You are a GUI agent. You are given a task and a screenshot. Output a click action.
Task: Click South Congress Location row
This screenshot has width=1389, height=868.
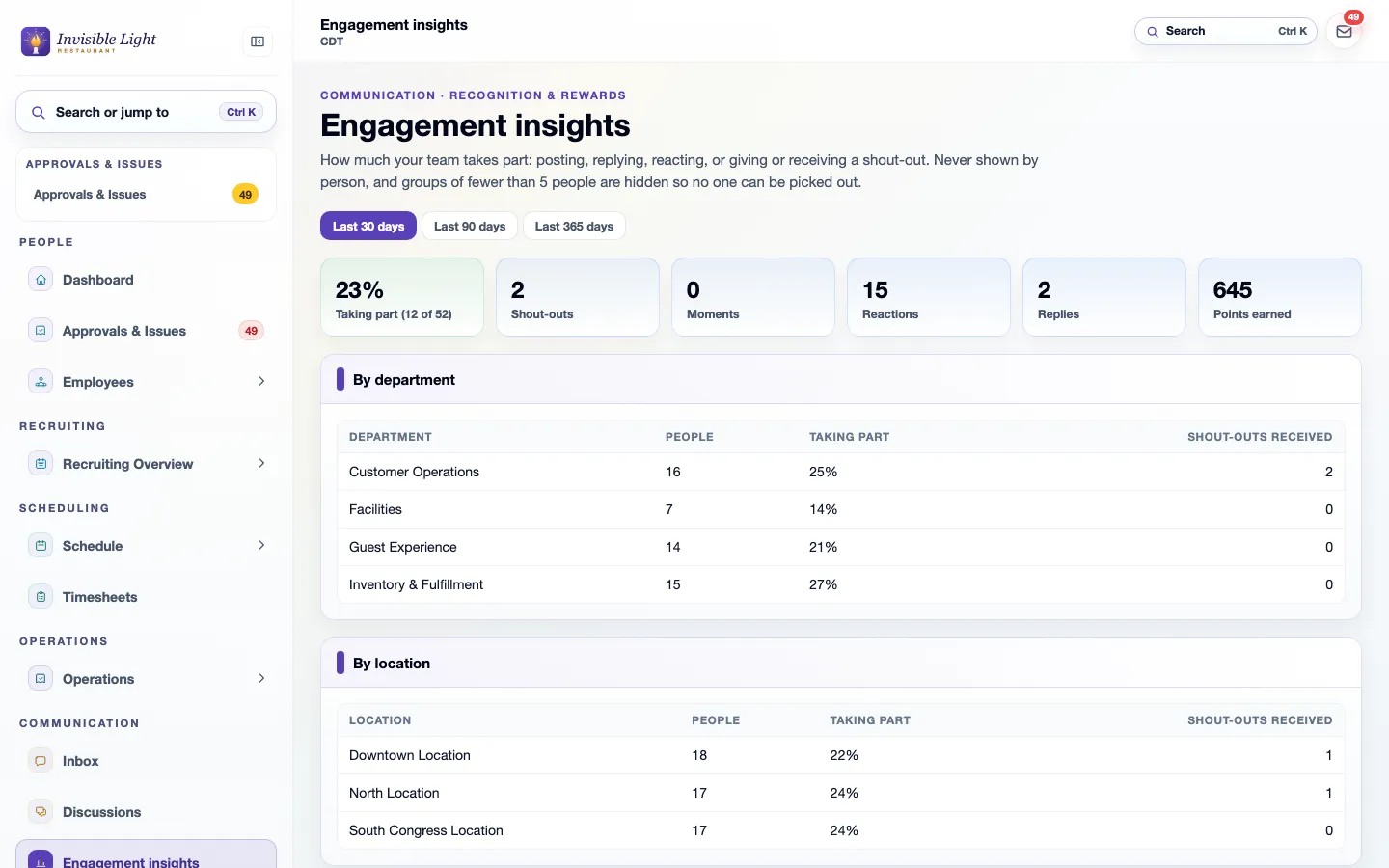(840, 830)
